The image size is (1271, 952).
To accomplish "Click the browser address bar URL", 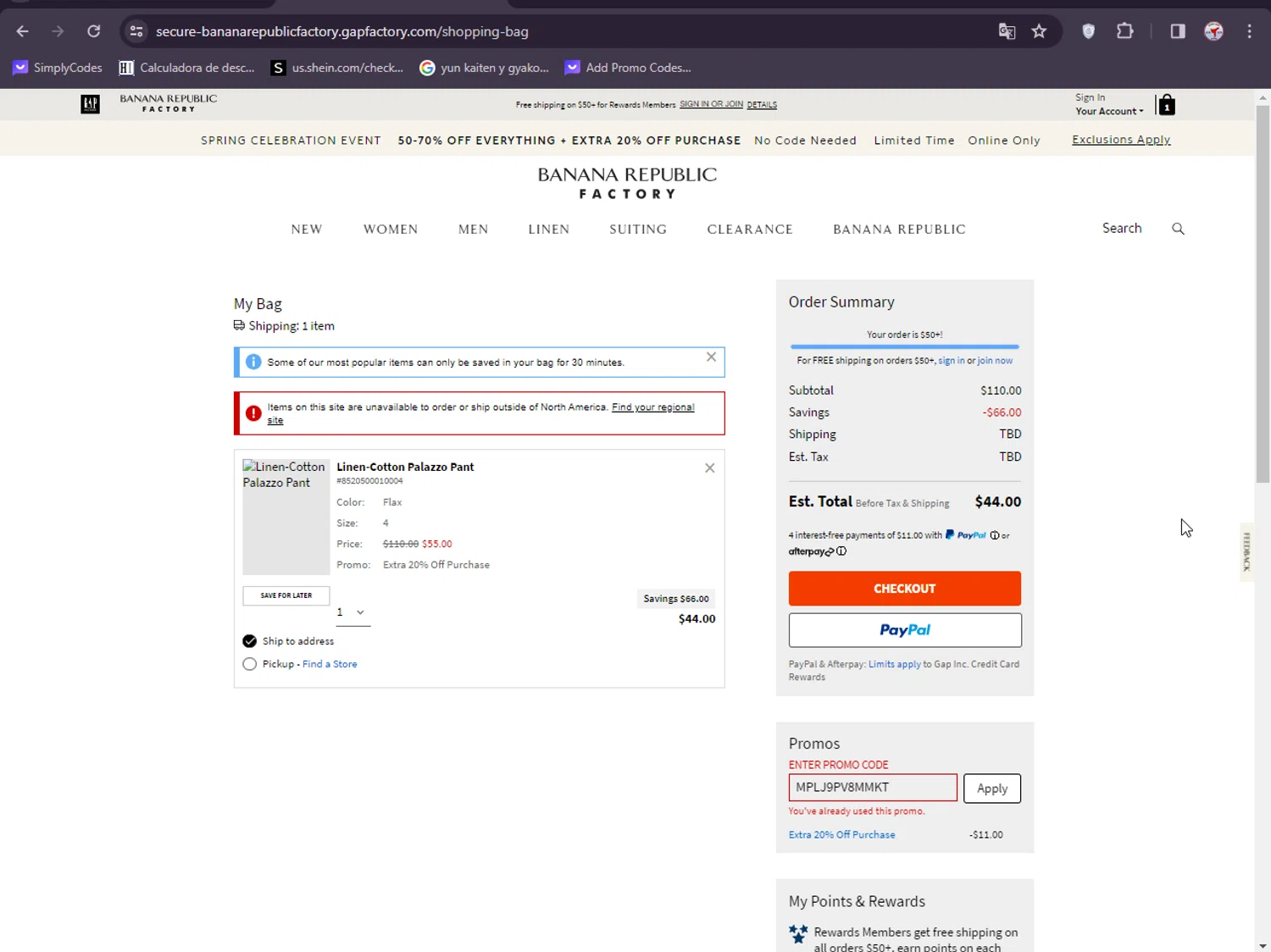I will coord(342,31).
